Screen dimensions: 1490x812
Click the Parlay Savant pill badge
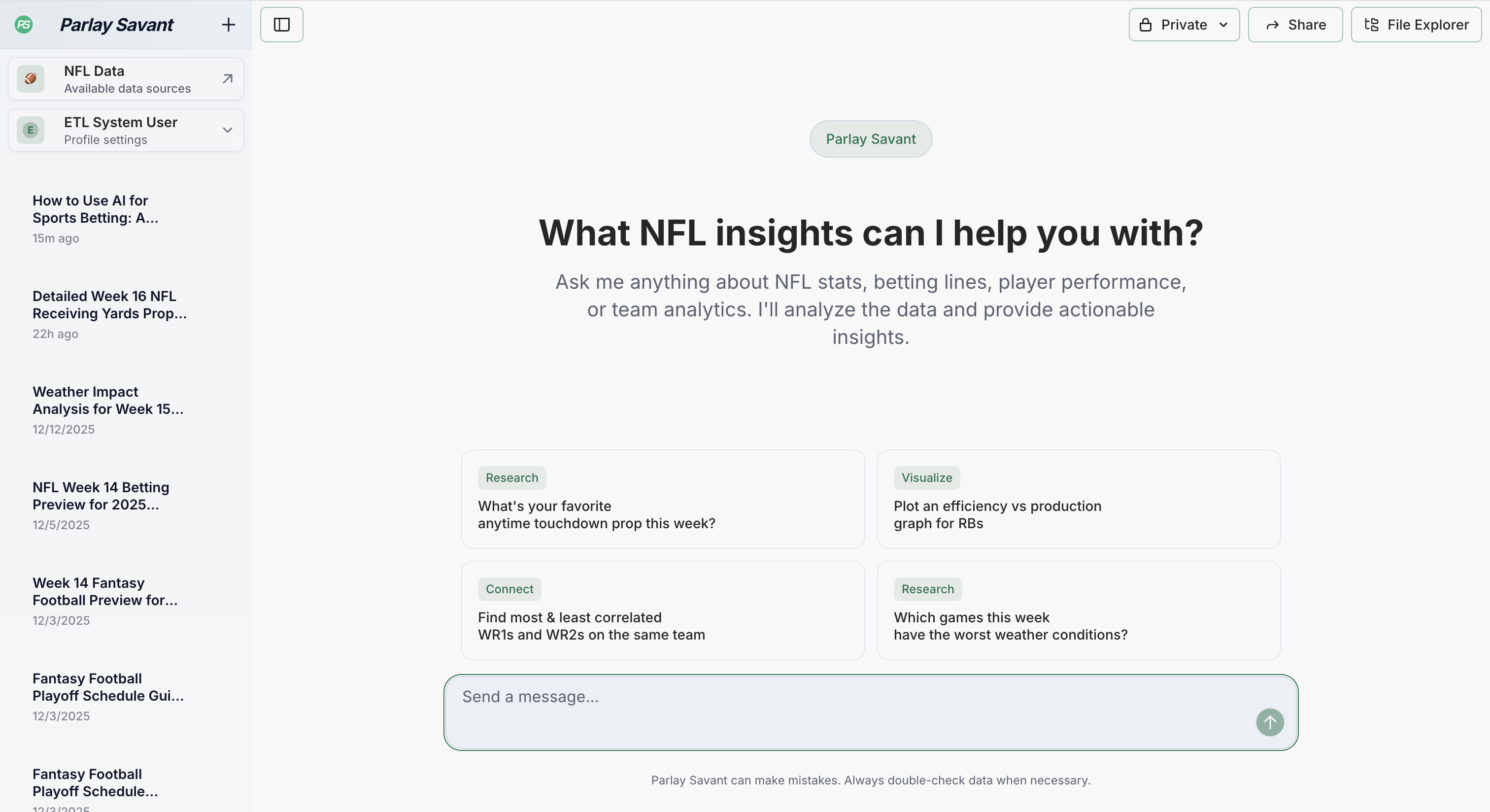pos(871,139)
